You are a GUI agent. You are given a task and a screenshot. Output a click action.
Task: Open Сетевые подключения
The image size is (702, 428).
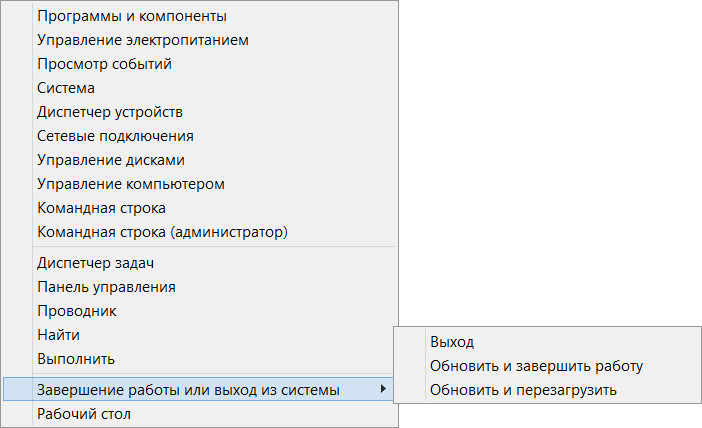coord(115,136)
